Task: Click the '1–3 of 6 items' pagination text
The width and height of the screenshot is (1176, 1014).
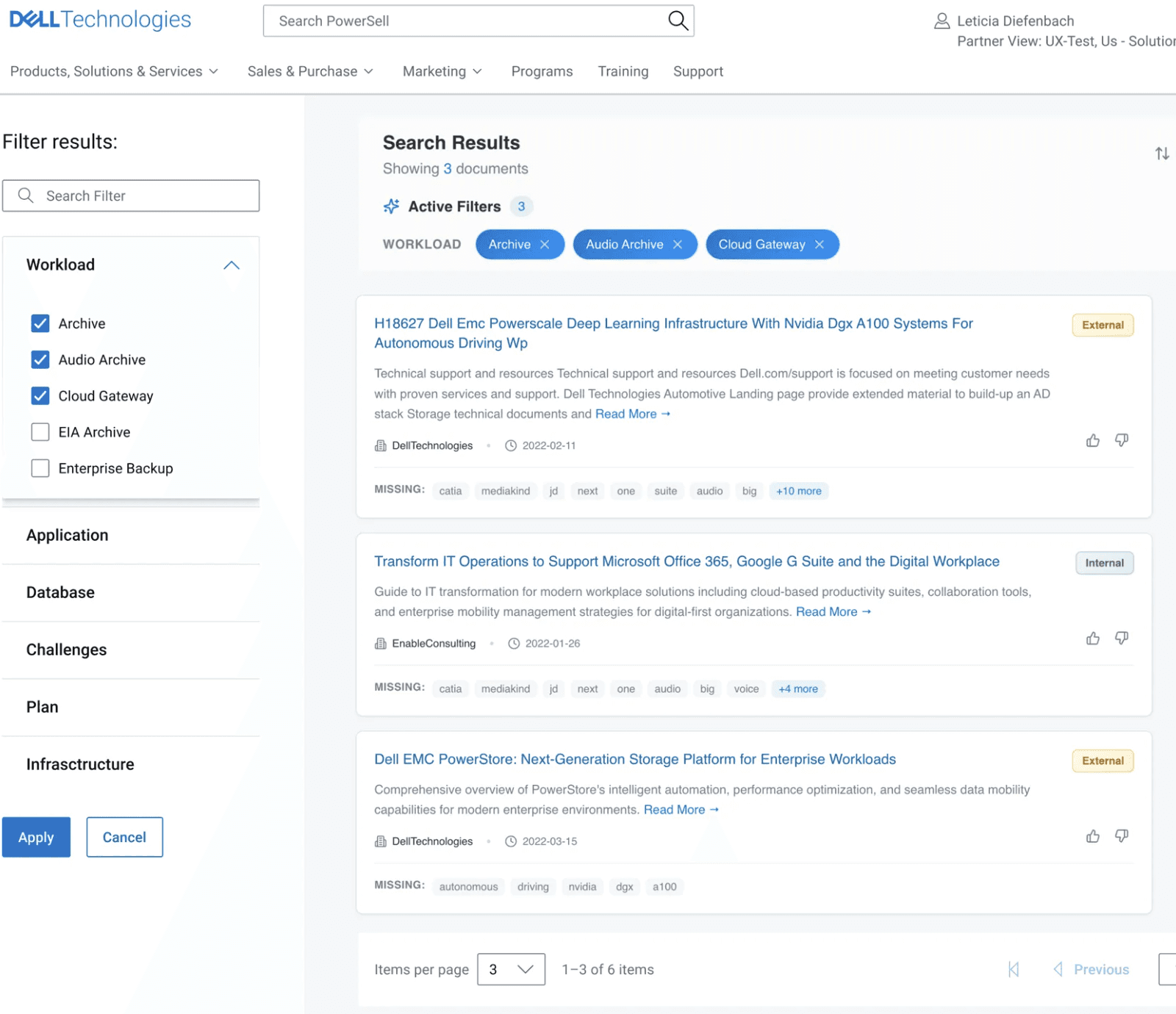Action: tap(608, 969)
